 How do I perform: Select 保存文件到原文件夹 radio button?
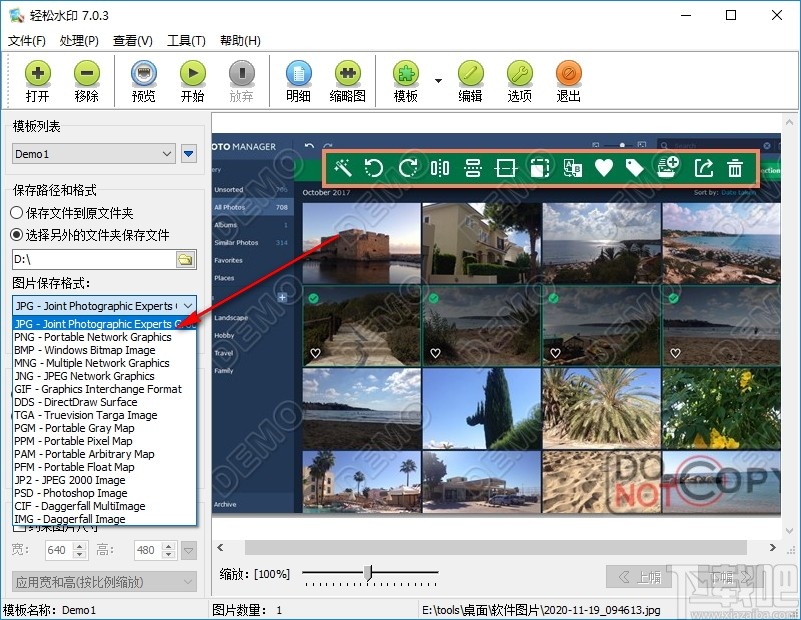click(17, 213)
